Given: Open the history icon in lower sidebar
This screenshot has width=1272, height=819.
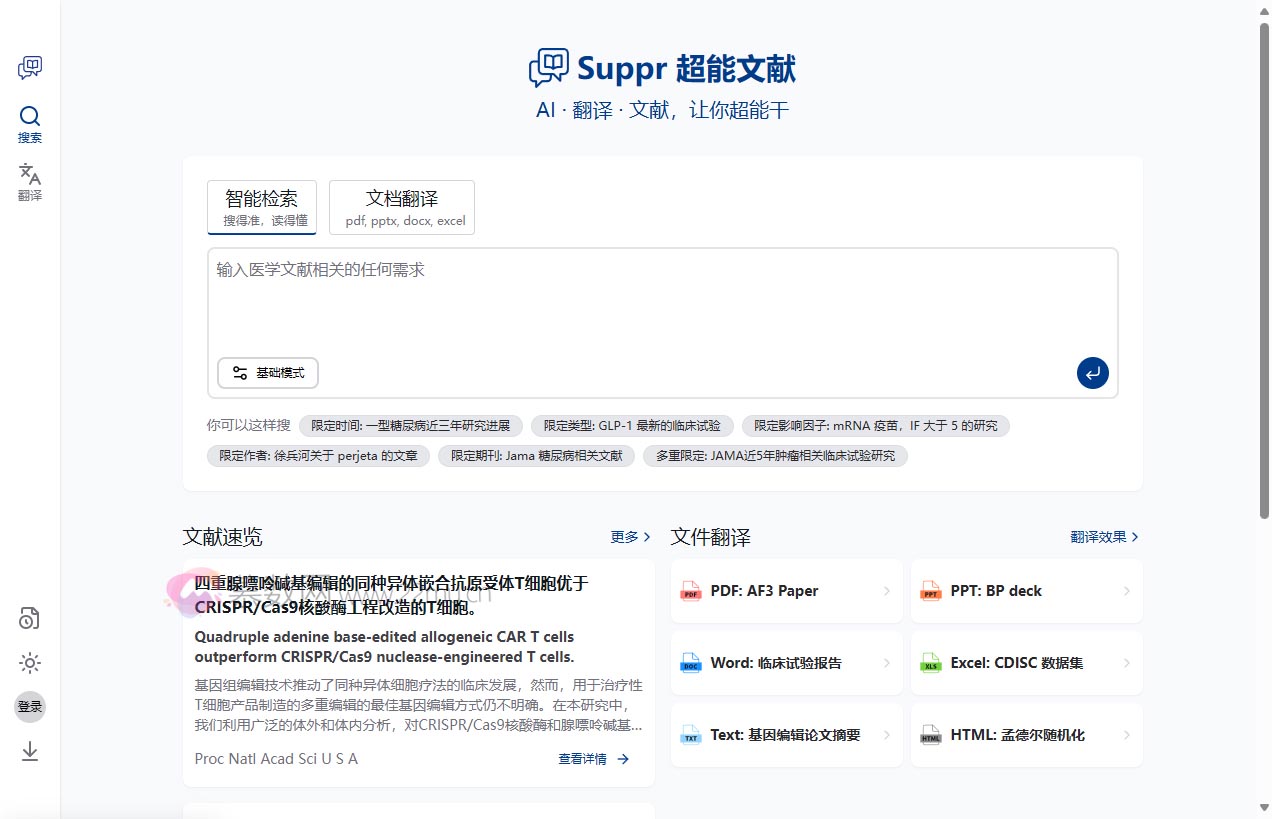Looking at the screenshot, I should [x=29, y=618].
